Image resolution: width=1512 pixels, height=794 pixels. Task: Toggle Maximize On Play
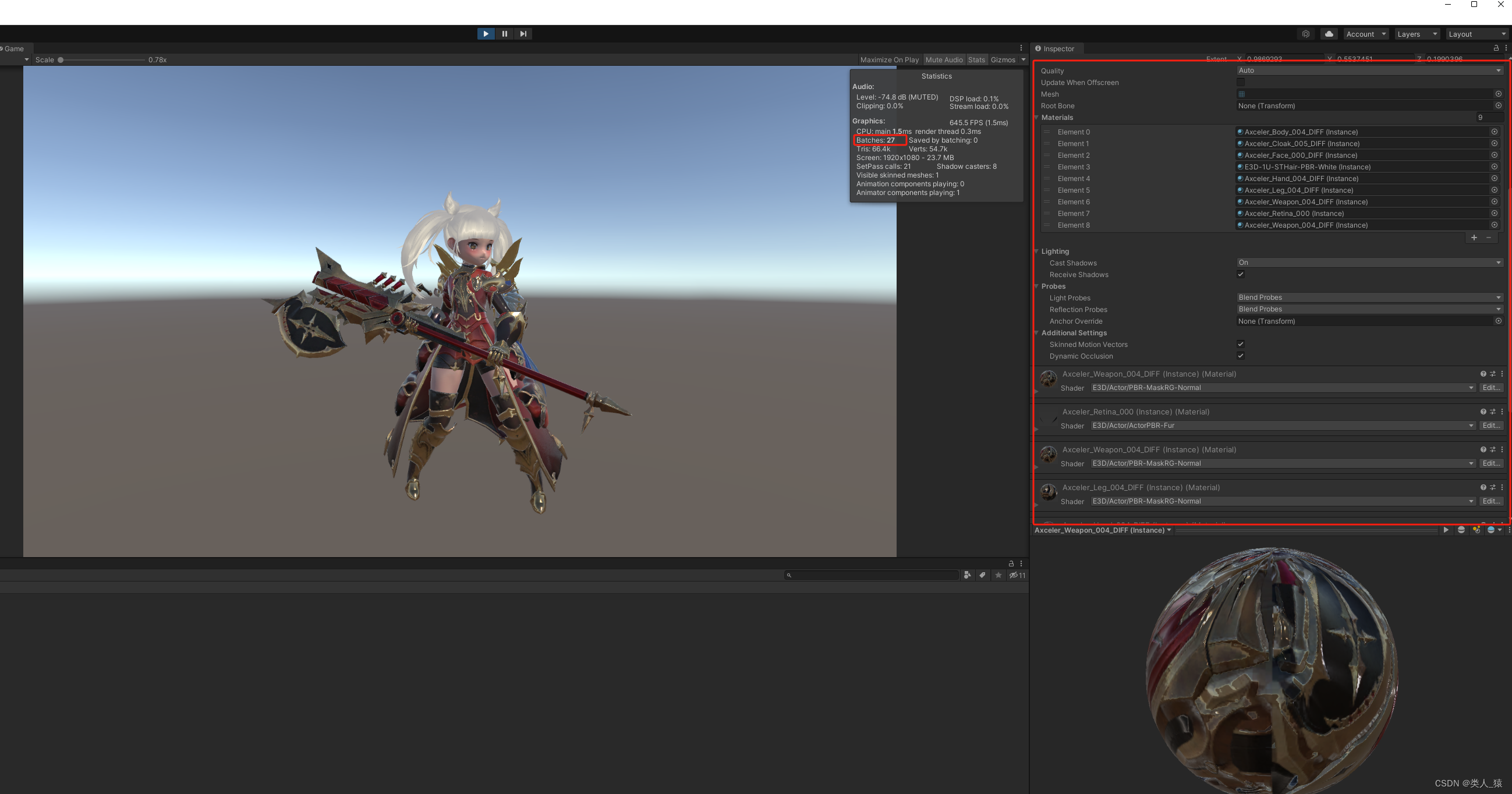[889, 60]
